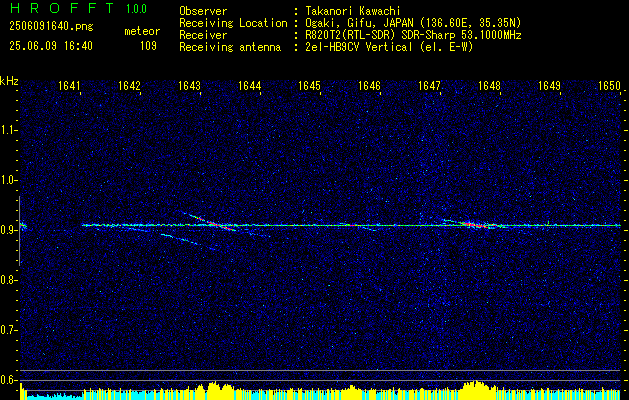Click the version number 1.0.0
The image size is (629, 400).
(x=136, y=8)
